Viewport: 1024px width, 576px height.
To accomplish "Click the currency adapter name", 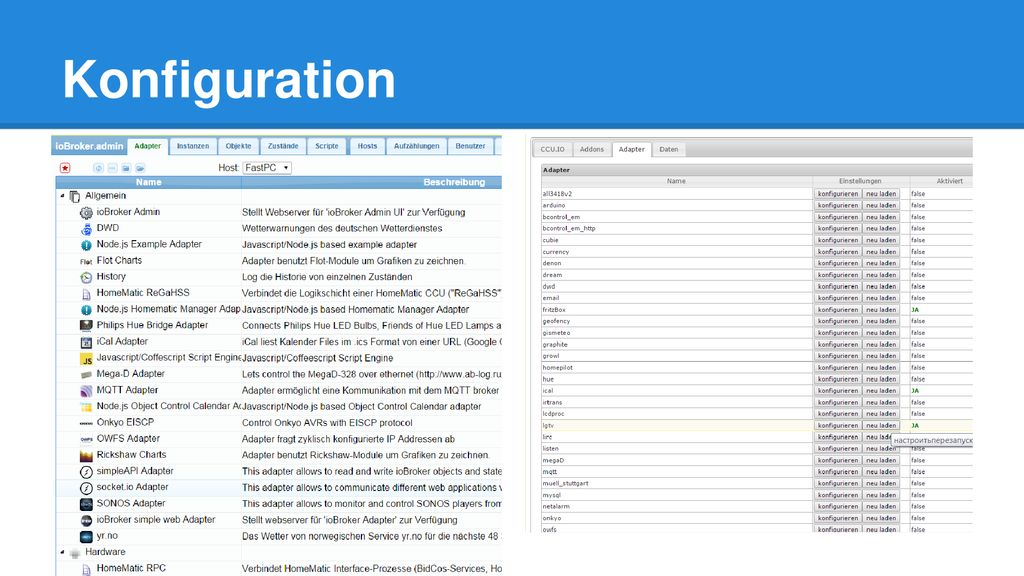I will (556, 252).
